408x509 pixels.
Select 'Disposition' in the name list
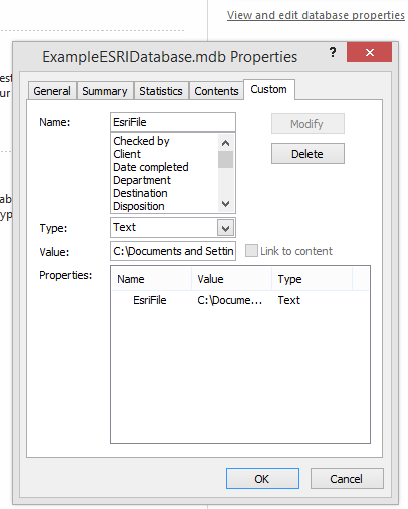coord(139,206)
